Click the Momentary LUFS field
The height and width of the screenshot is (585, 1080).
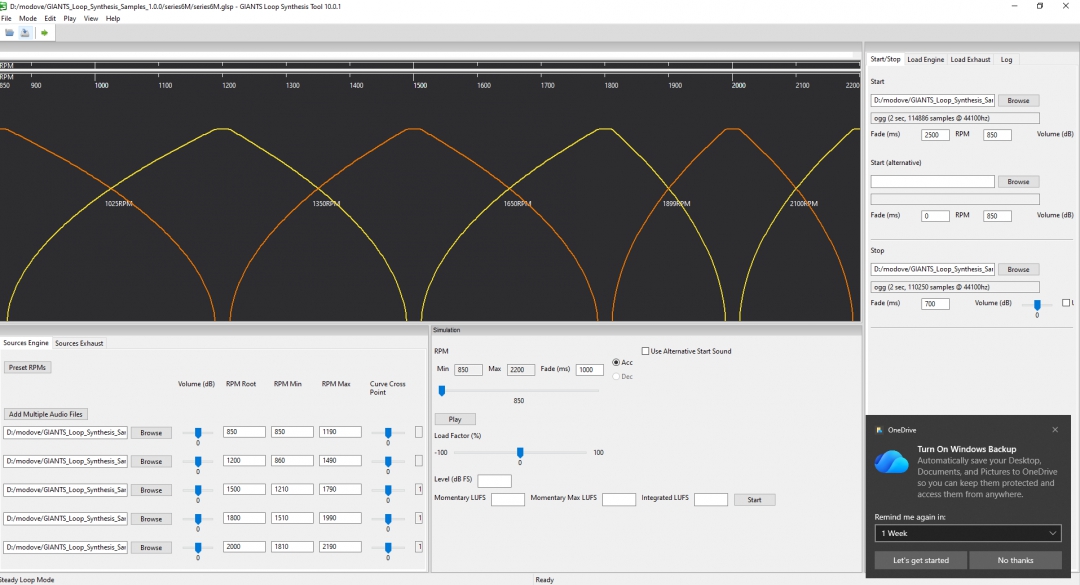pyautogui.click(x=508, y=500)
